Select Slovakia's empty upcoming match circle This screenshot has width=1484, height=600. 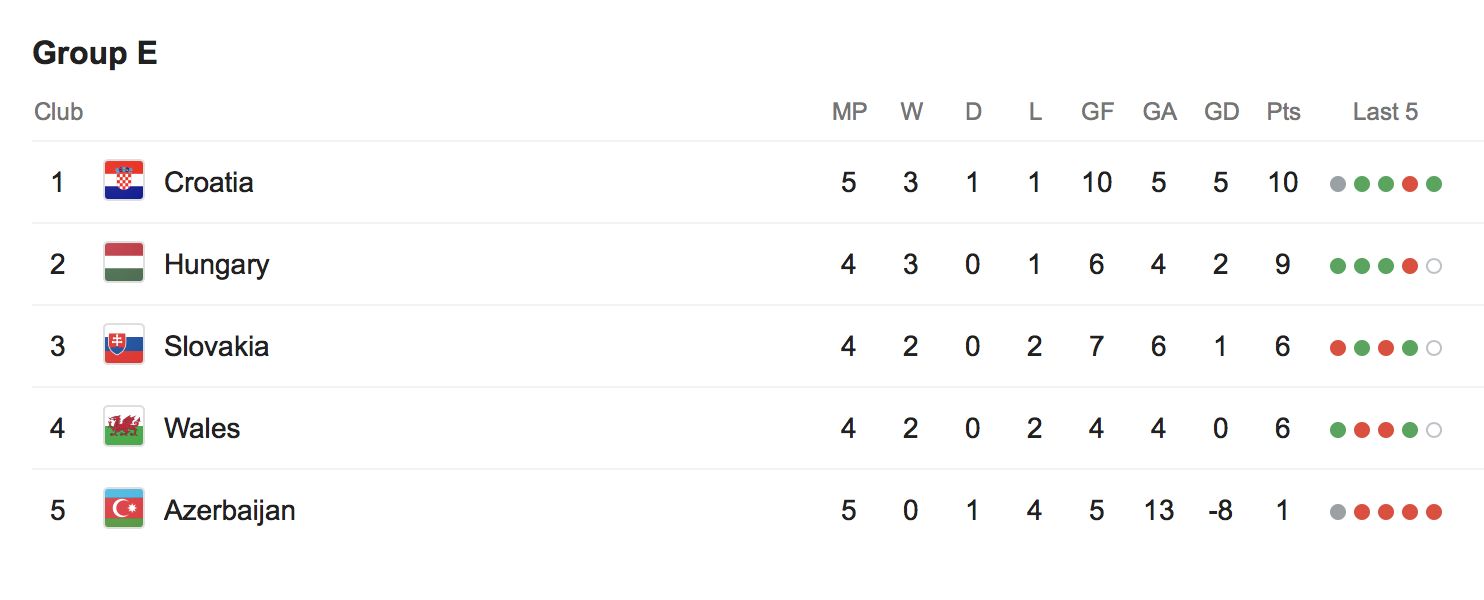tap(1434, 348)
